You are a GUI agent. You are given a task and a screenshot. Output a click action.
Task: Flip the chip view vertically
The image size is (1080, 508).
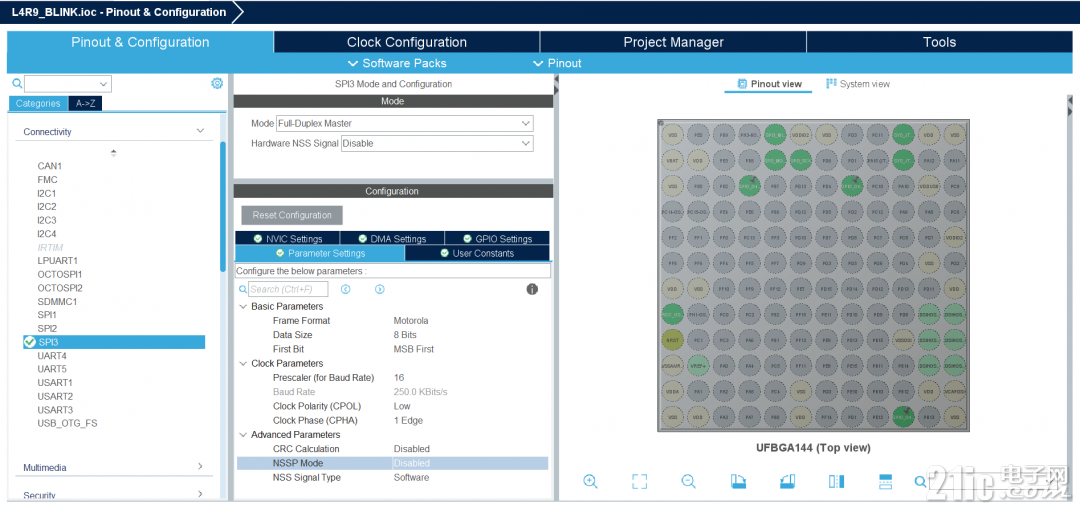(x=885, y=481)
